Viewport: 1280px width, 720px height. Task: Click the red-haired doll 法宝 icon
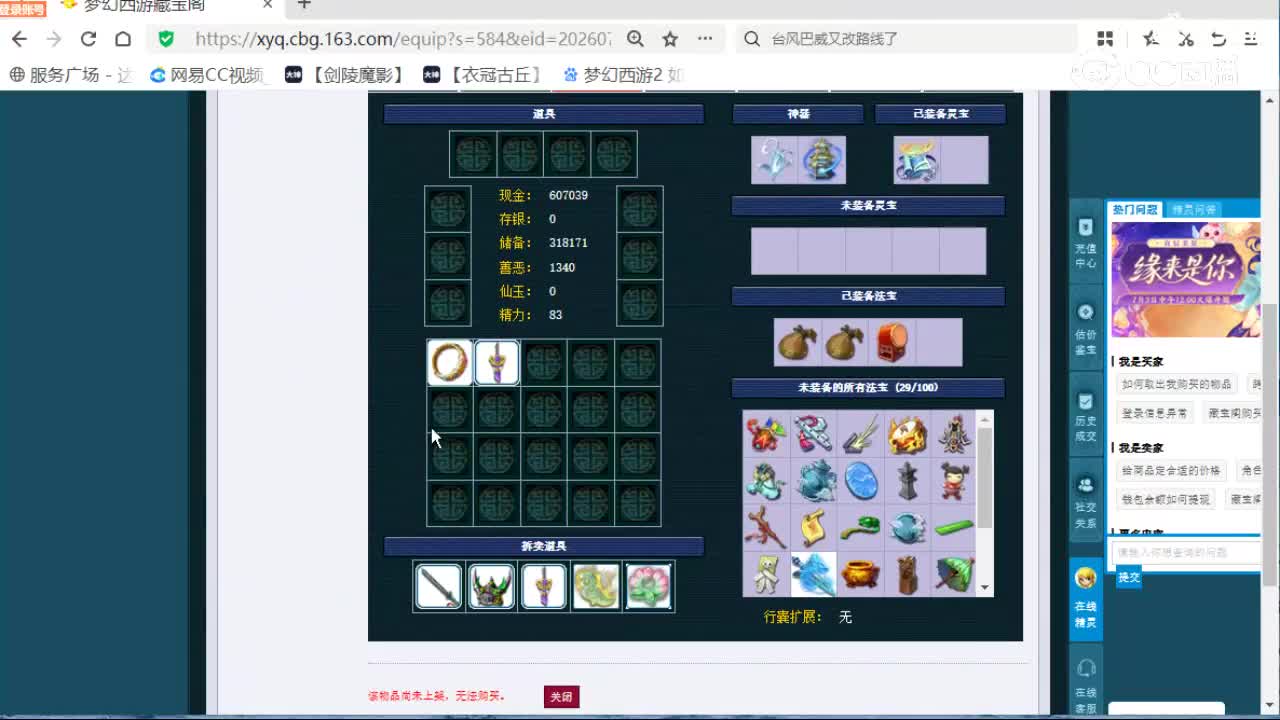955,482
